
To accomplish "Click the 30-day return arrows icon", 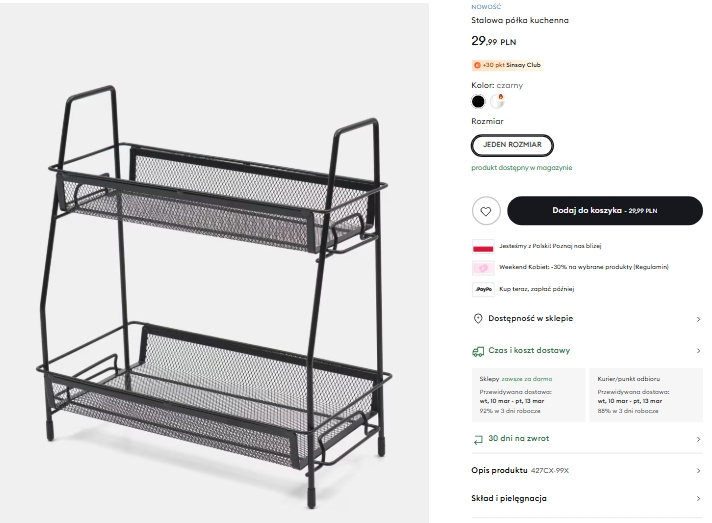I will [x=478, y=438].
